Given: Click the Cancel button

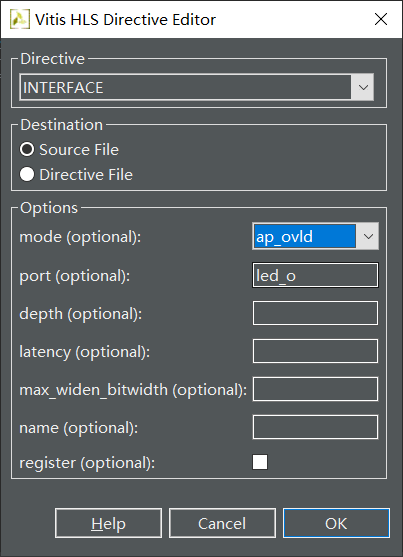Looking at the screenshot, I should [x=222, y=523].
